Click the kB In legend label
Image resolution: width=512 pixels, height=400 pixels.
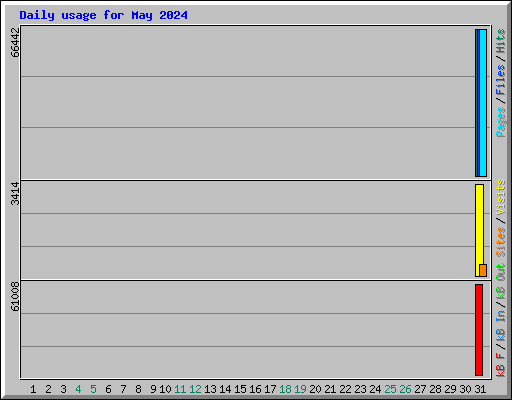click(x=501, y=325)
